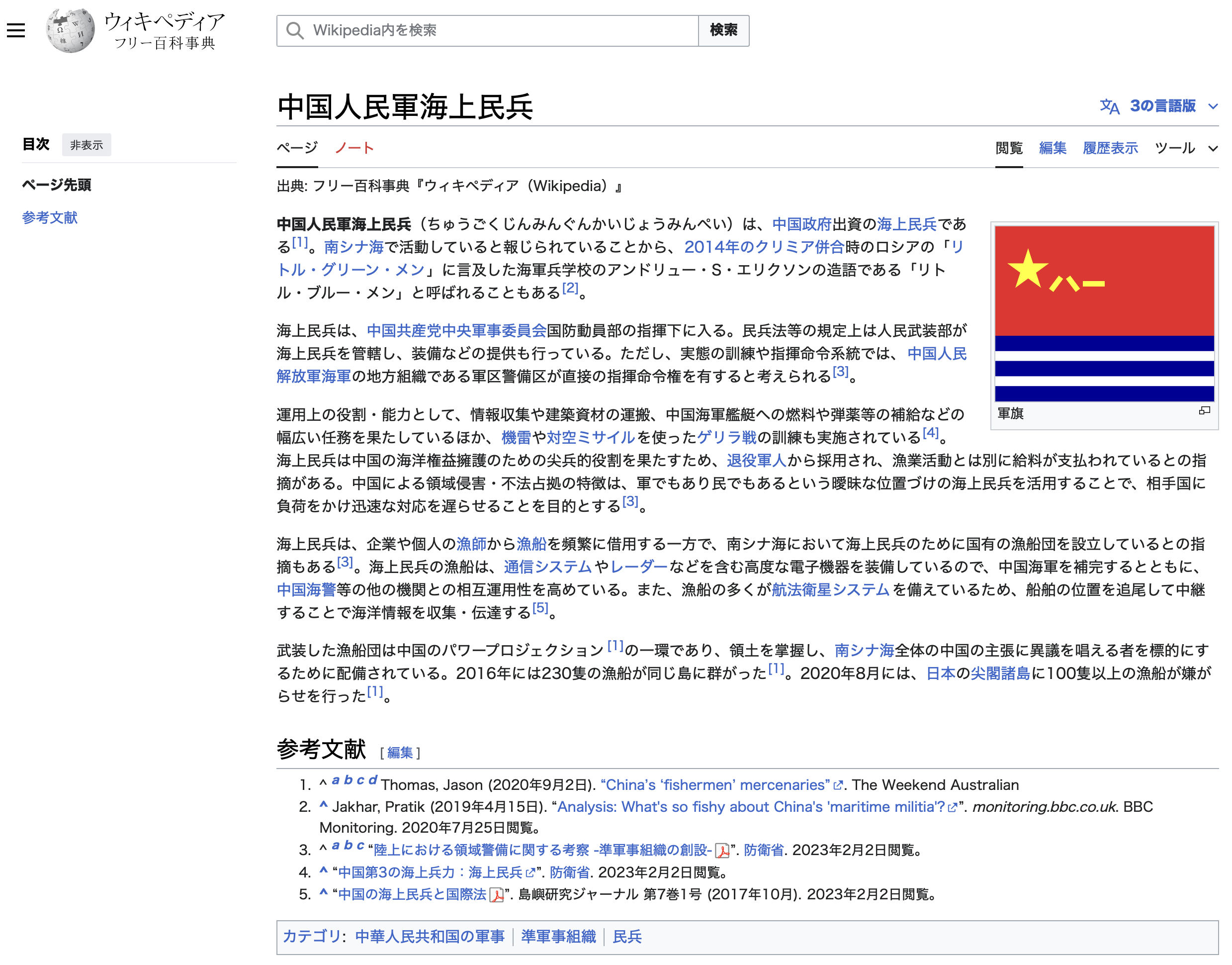The width and height of the screenshot is (1232, 965).
Task: Click citation [2] after リトル・ブルー・メン
Action: pos(570,288)
